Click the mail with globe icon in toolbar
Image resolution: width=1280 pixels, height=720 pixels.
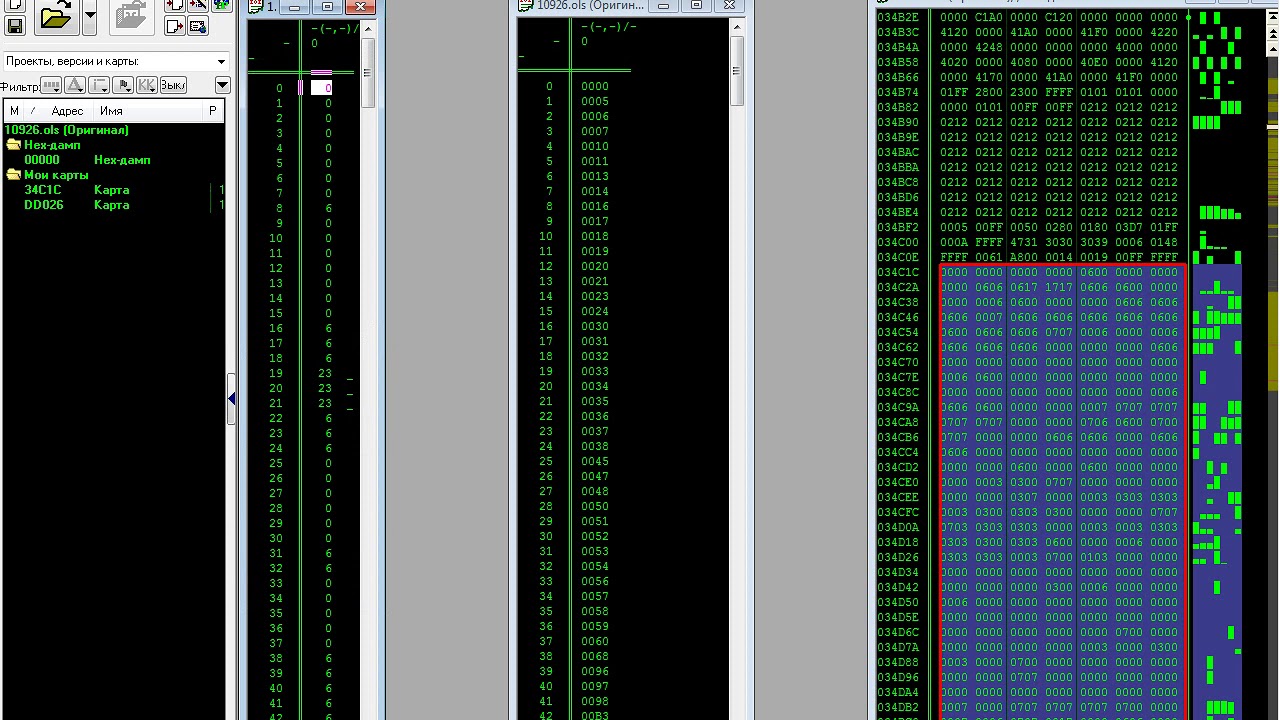(x=197, y=26)
